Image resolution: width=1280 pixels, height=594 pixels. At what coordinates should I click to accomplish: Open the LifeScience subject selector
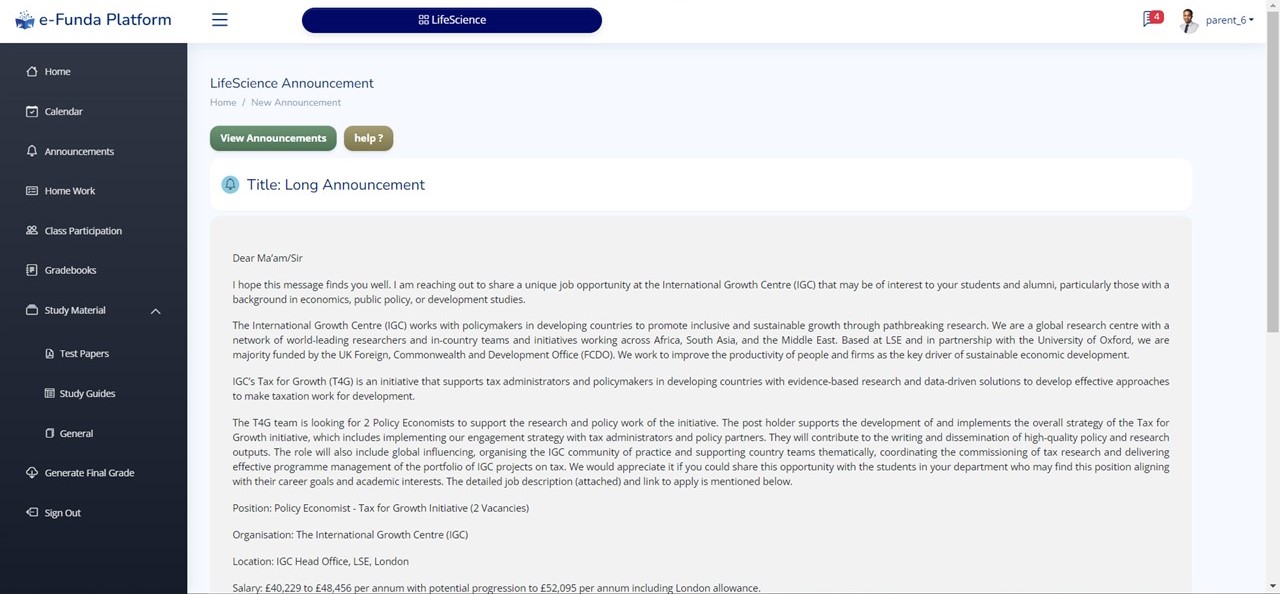pyautogui.click(x=452, y=20)
